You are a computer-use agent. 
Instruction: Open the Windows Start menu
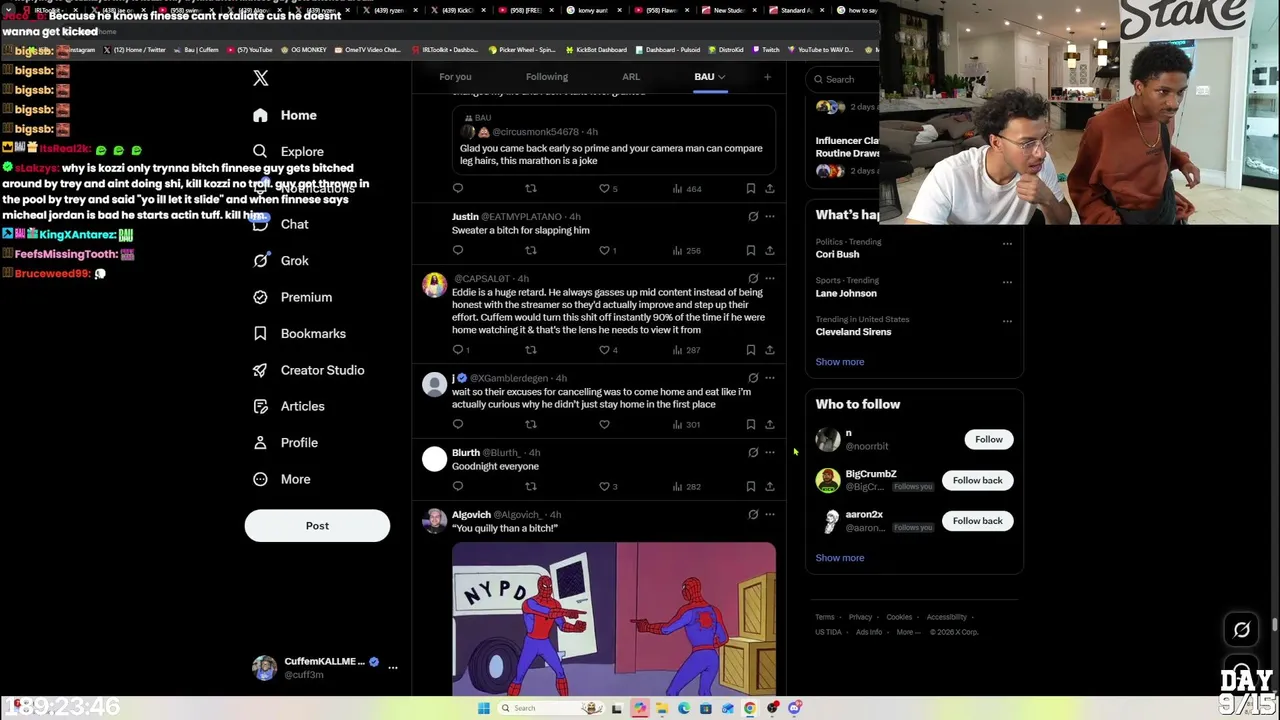pyautogui.click(x=484, y=708)
